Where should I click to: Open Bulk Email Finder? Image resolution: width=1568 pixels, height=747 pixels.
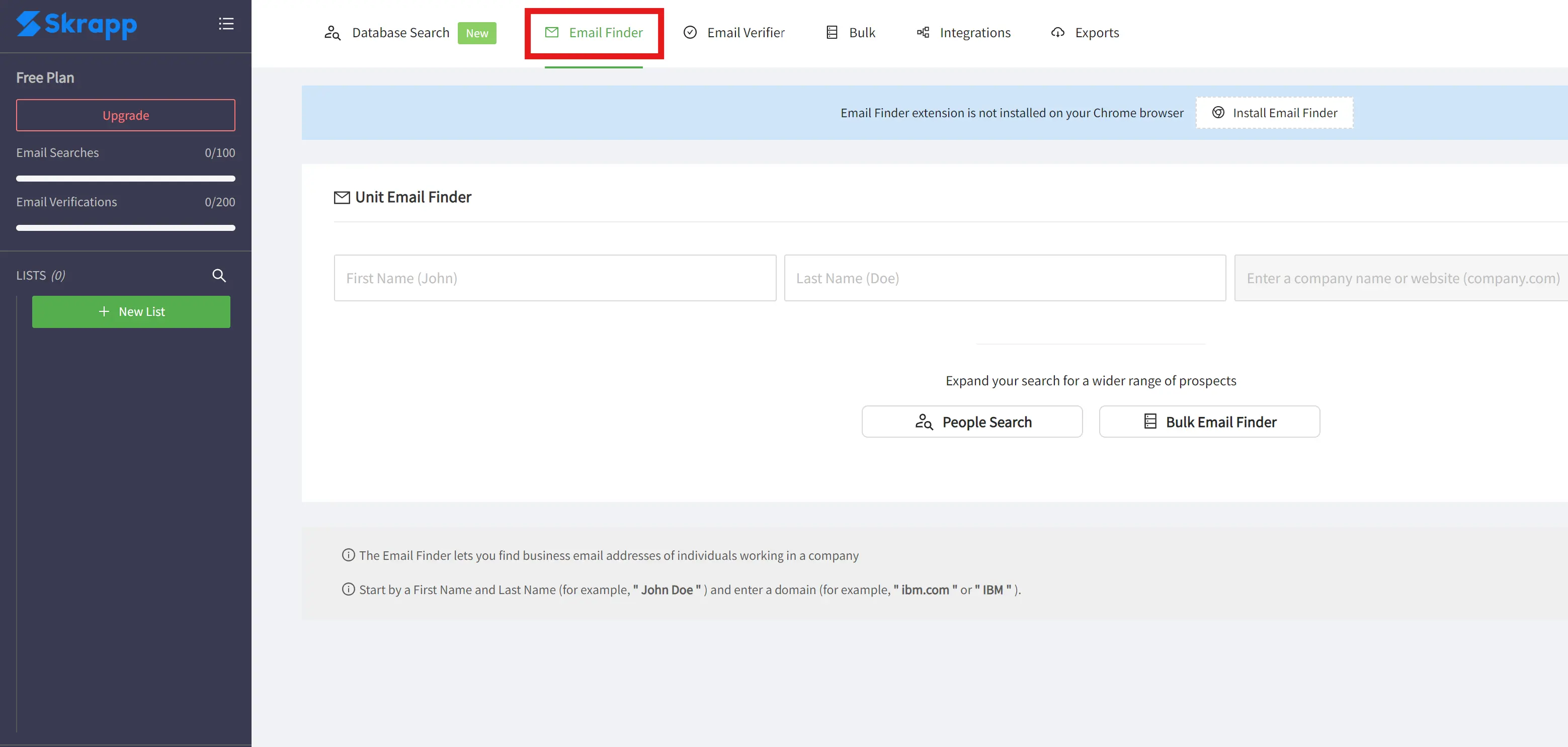coord(1209,422)
